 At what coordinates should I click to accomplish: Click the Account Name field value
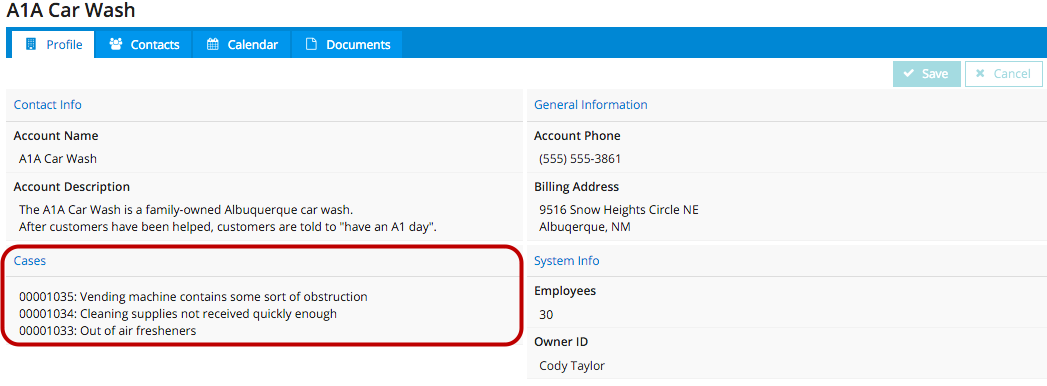58,159
